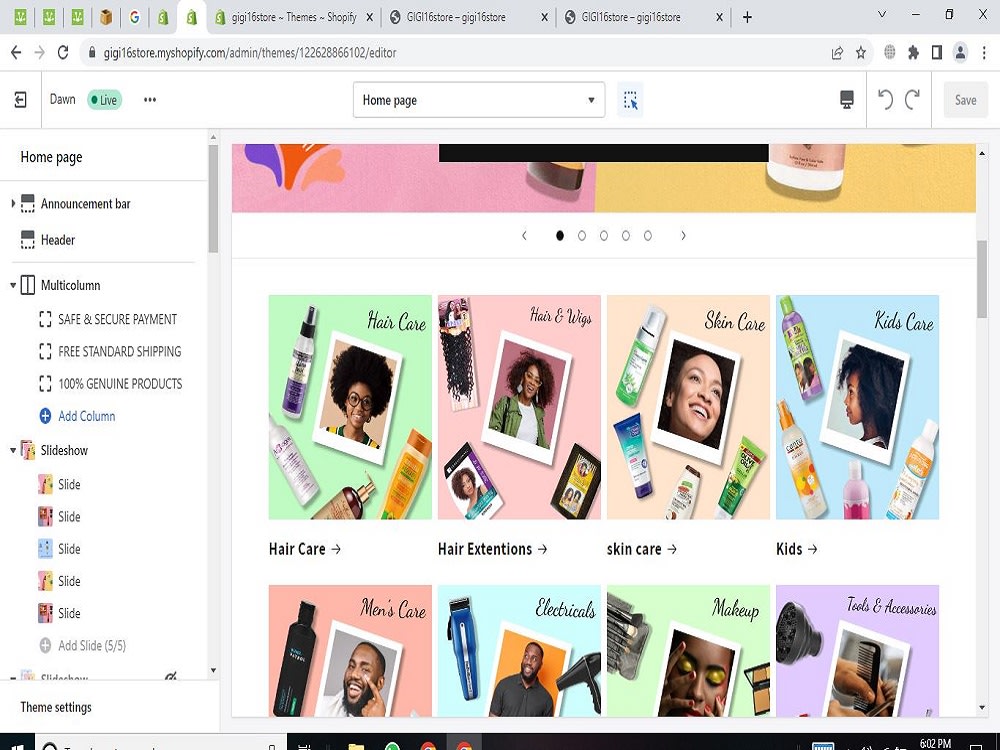Open the Hair & Wigs collection image
The image size is (1000, 750).
[519, 407]
